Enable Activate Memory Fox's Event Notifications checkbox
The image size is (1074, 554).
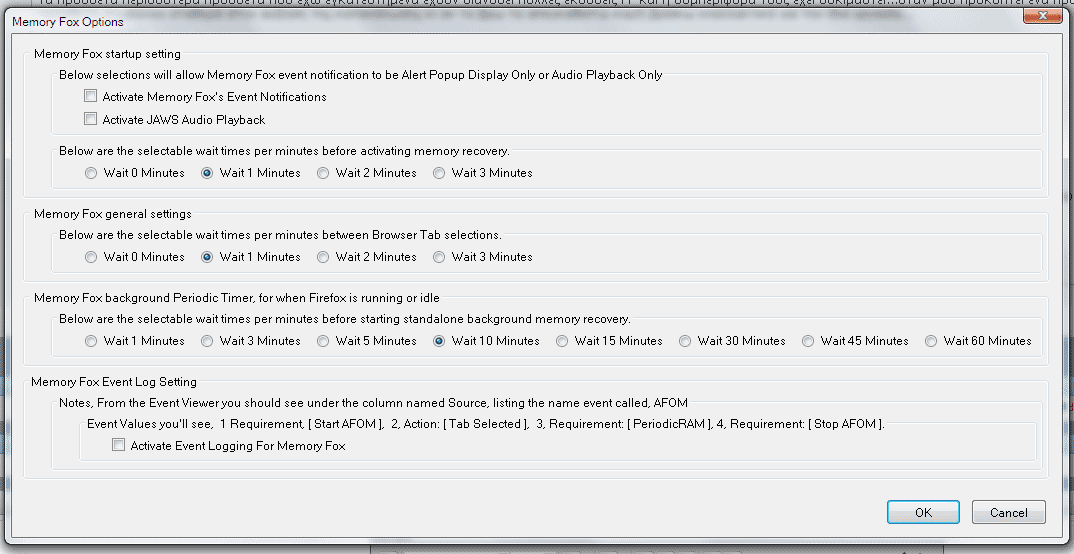click(x=90, y=96)
